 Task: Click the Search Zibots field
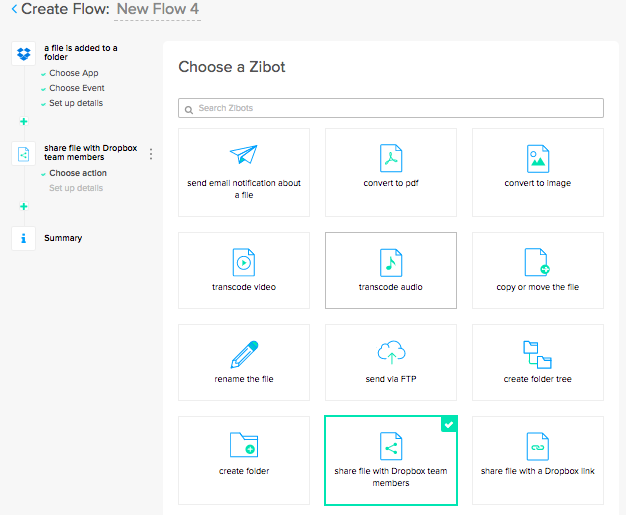coord(390,108)
